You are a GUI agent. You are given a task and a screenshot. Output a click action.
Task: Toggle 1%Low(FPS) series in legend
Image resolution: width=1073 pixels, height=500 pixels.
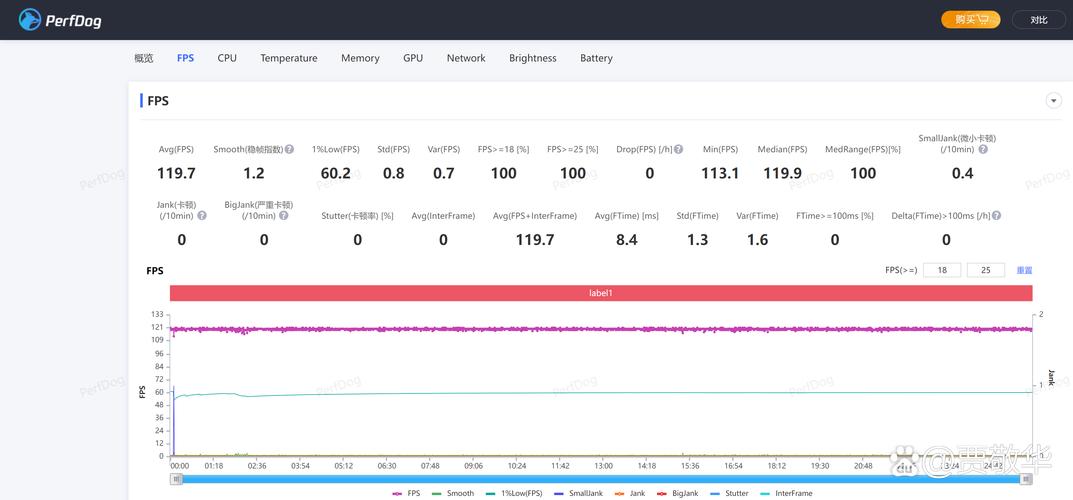point(514,493)
